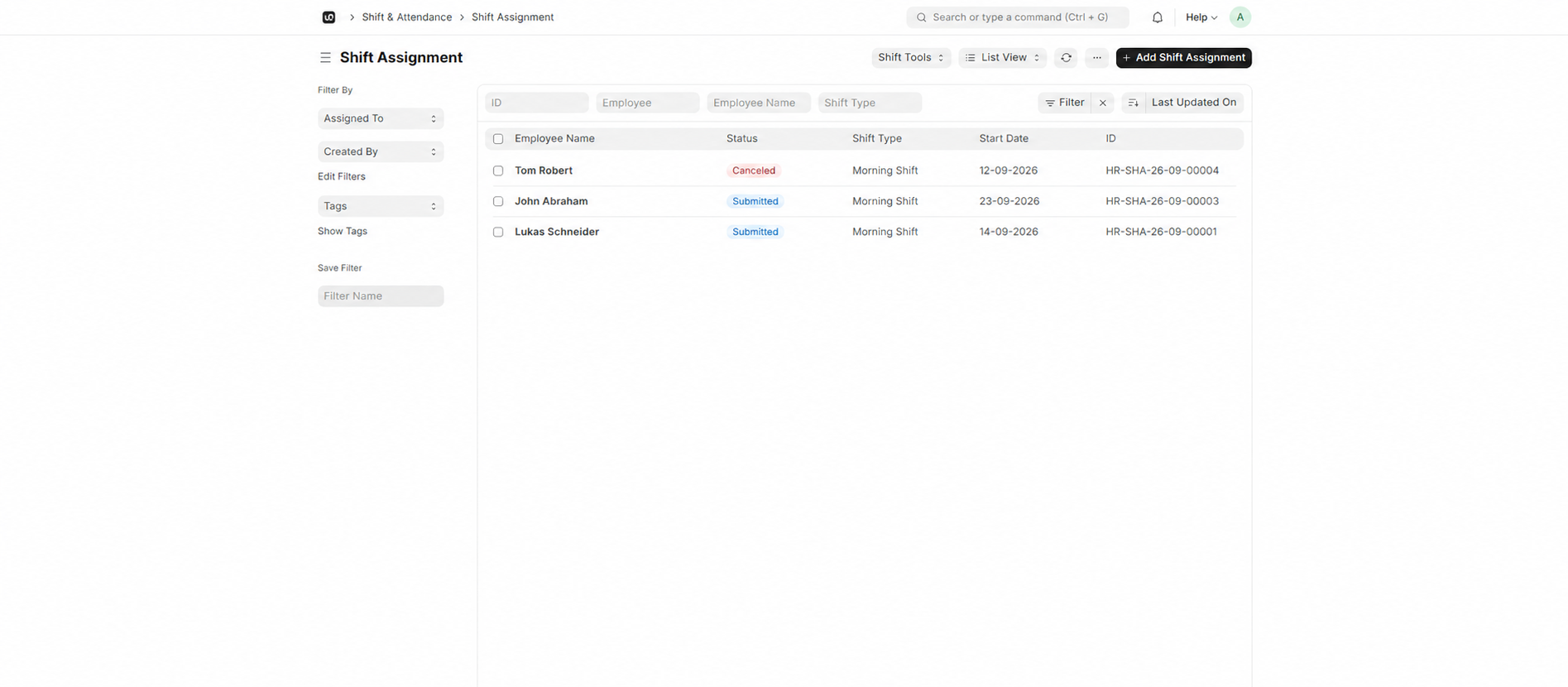1568x687 pixels.
Task: Click the Employee filter field
Action: (x=648, y=103)
